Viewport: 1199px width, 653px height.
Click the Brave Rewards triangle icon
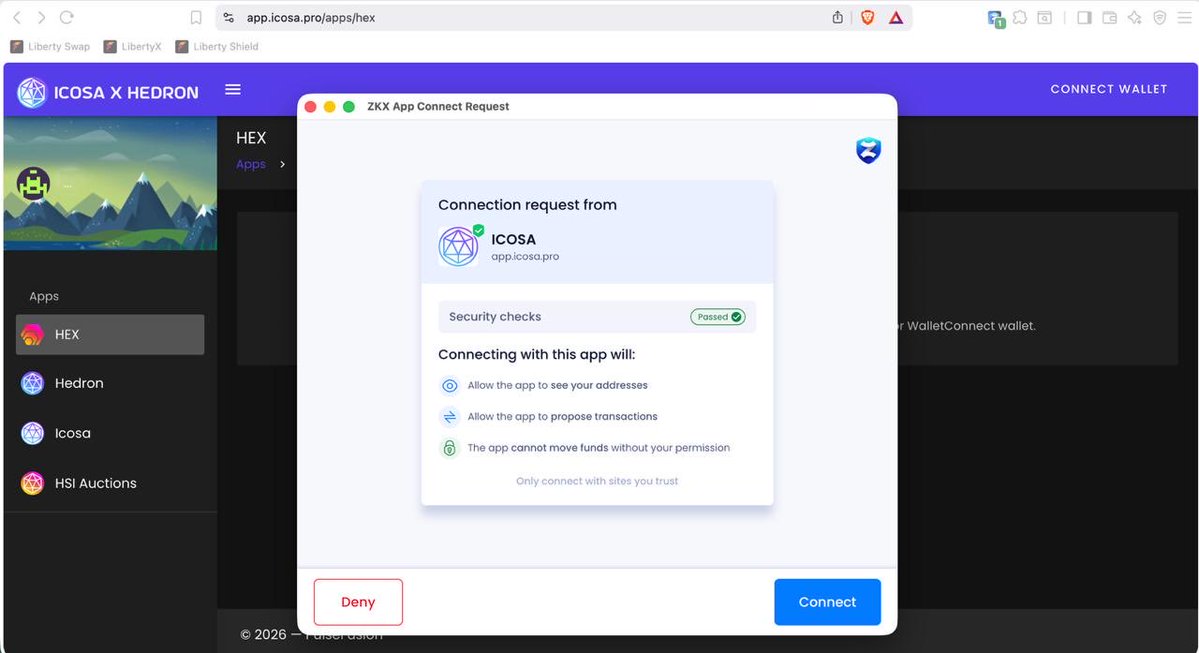click(896, 18)
